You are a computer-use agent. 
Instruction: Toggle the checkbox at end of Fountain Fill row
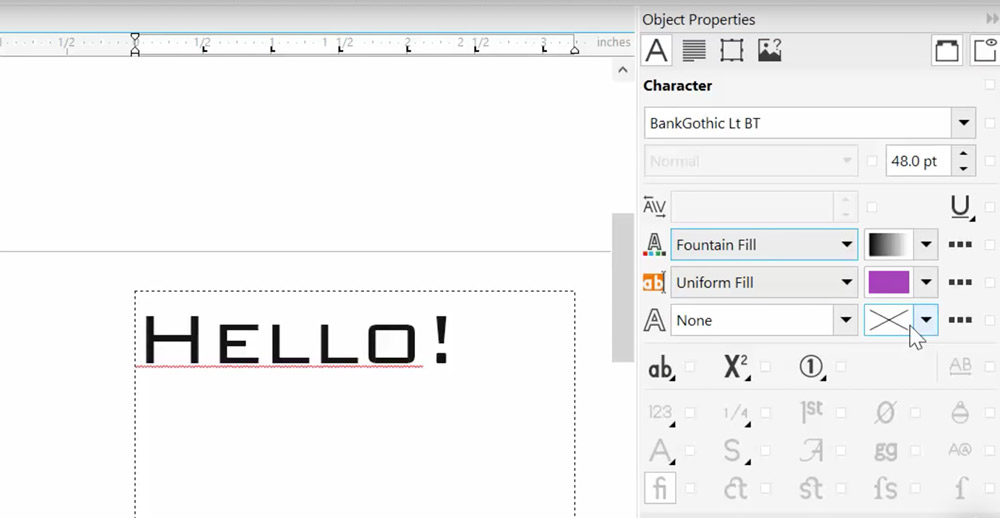click(990, 245)
